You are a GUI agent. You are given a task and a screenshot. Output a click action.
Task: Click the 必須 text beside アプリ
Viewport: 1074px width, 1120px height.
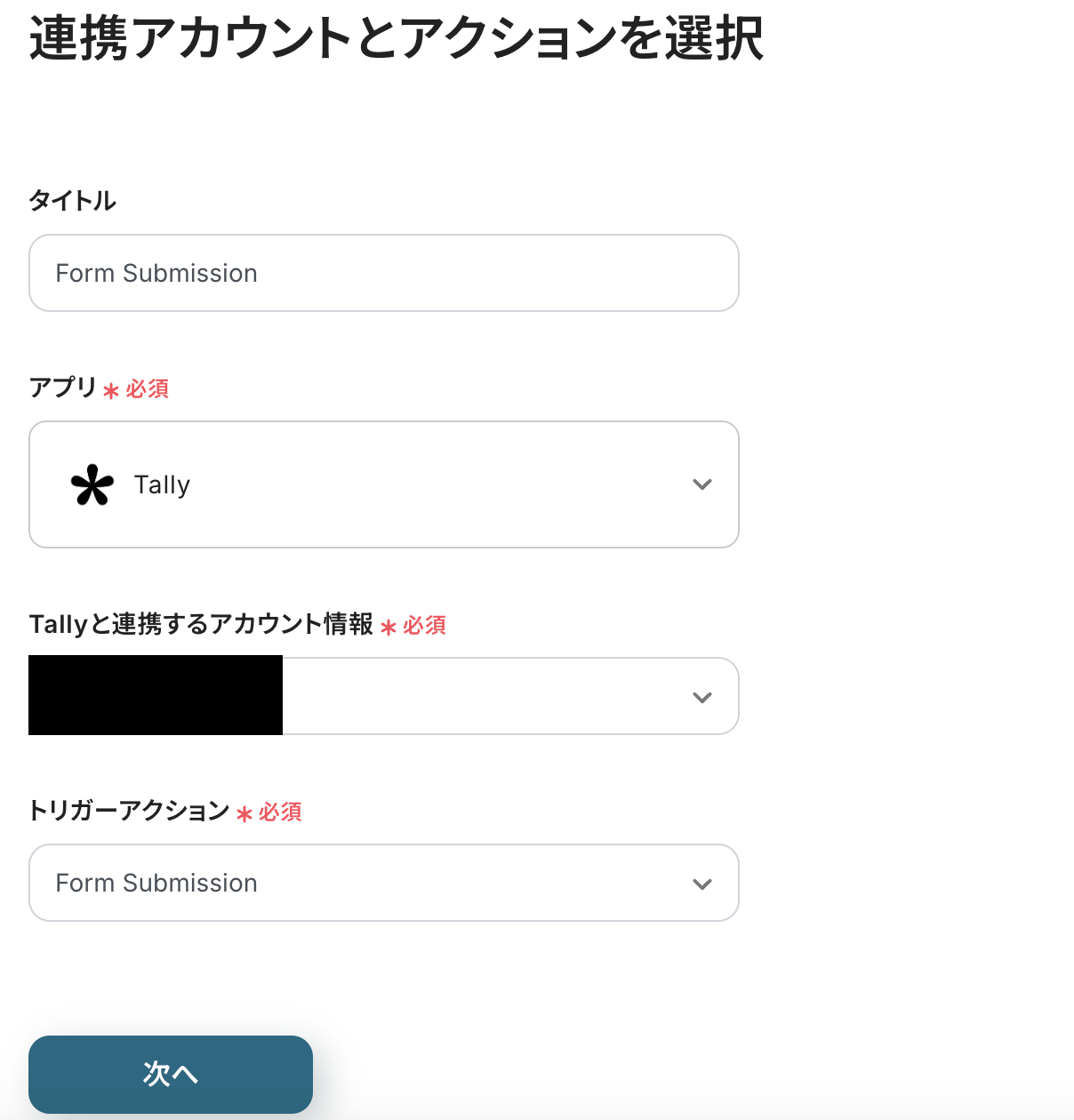tap(148, 389)
